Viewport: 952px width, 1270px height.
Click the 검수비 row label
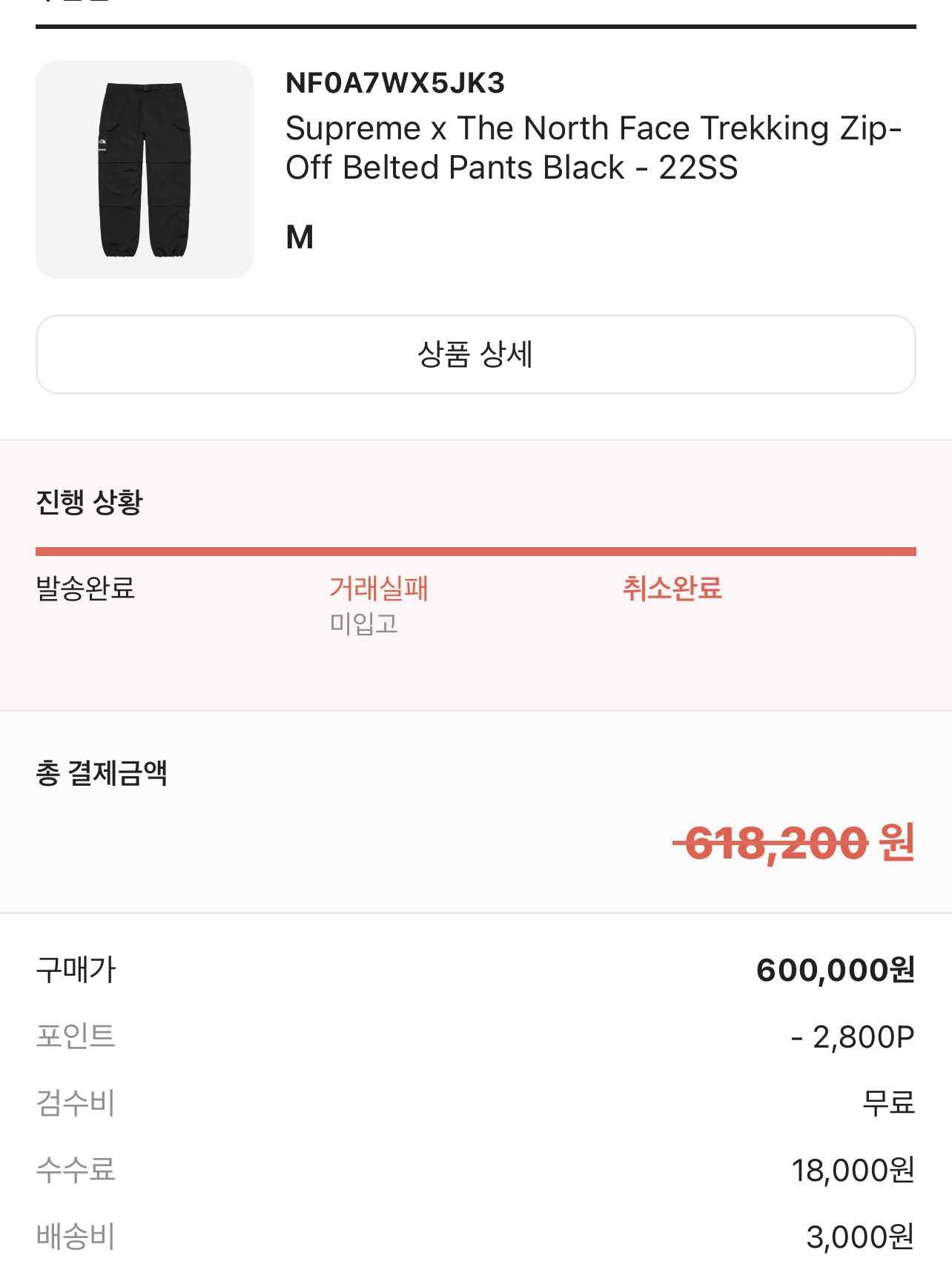click(76, 1103)
